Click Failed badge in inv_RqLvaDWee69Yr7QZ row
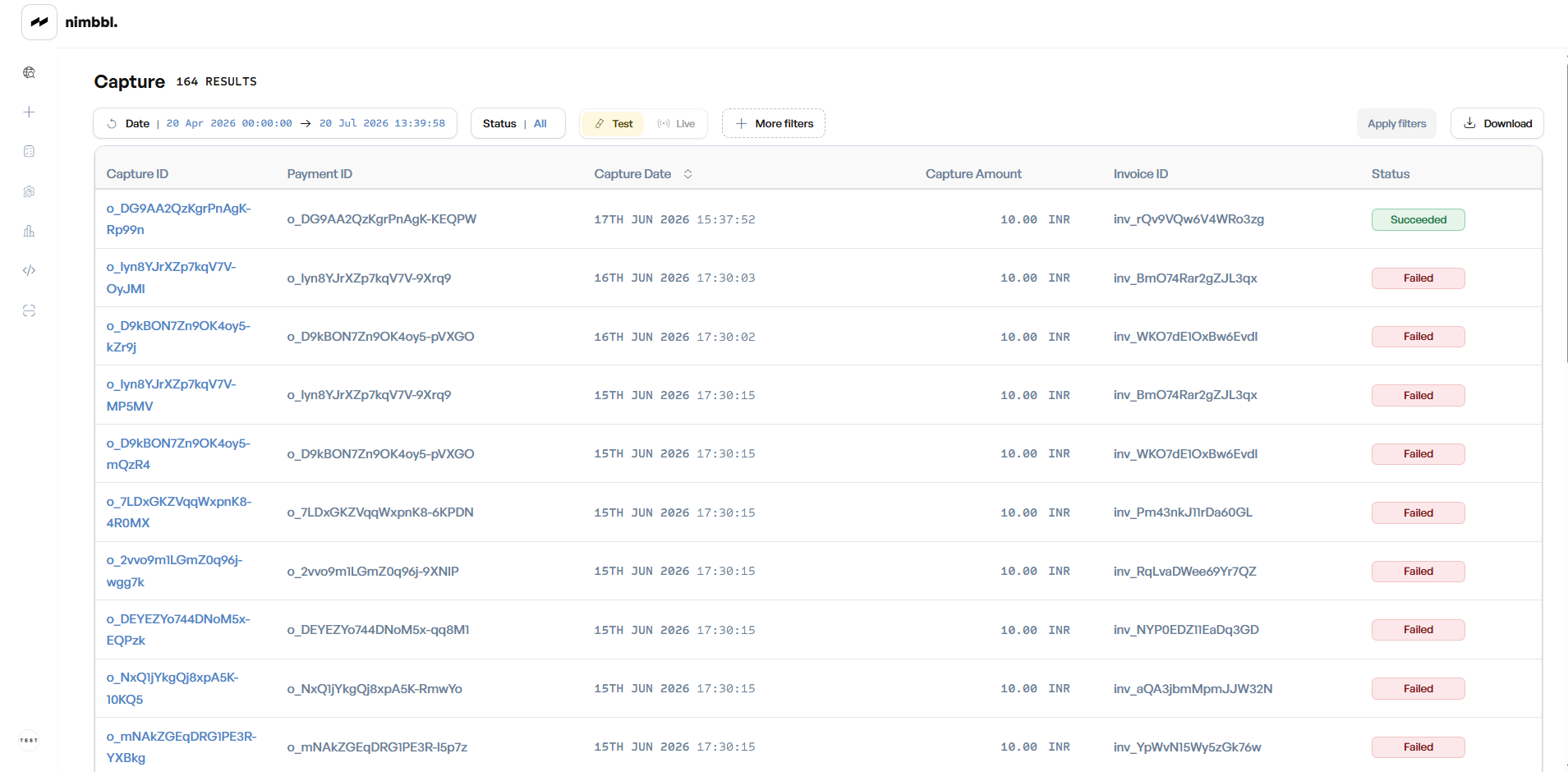Image resolution: width=1568 pixels, height=772 pixels. [1418, 572]
